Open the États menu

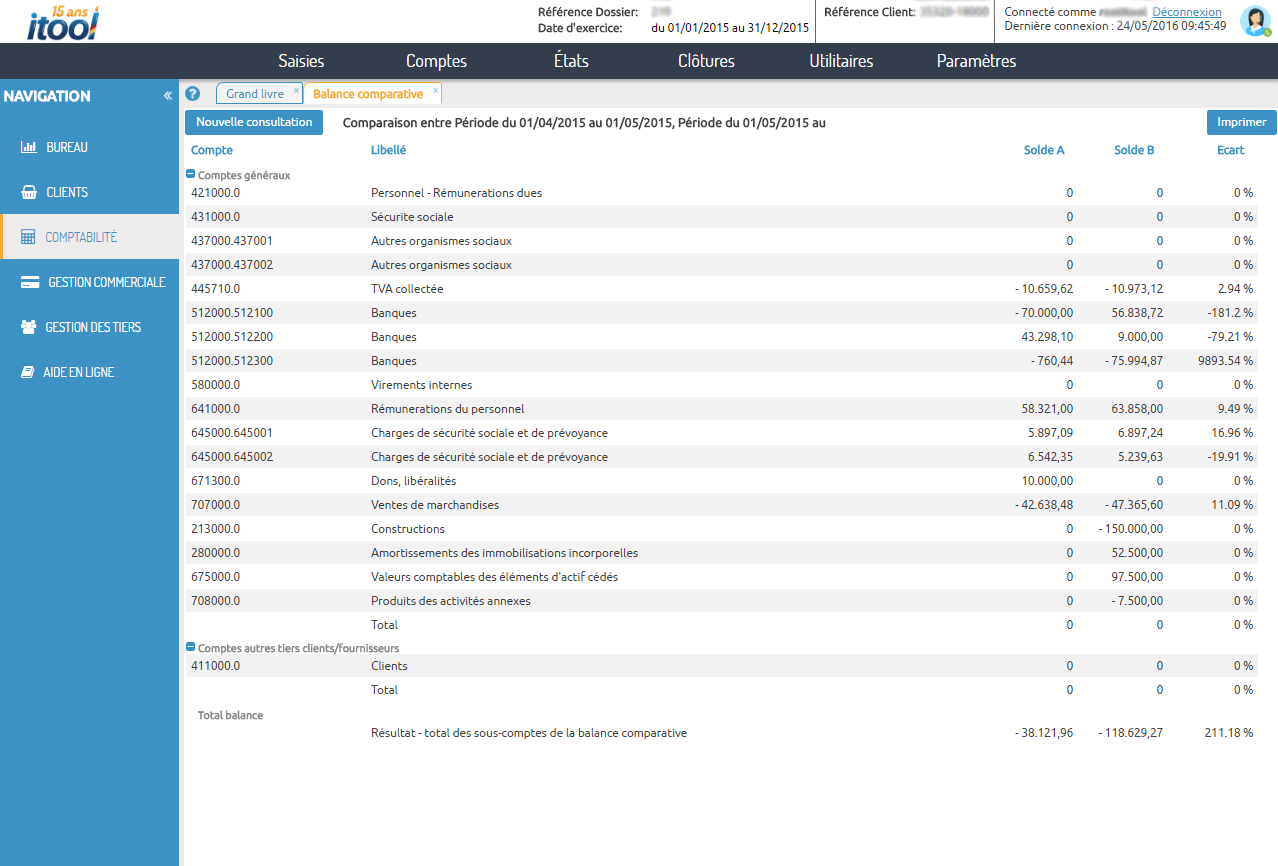[571, 61]
